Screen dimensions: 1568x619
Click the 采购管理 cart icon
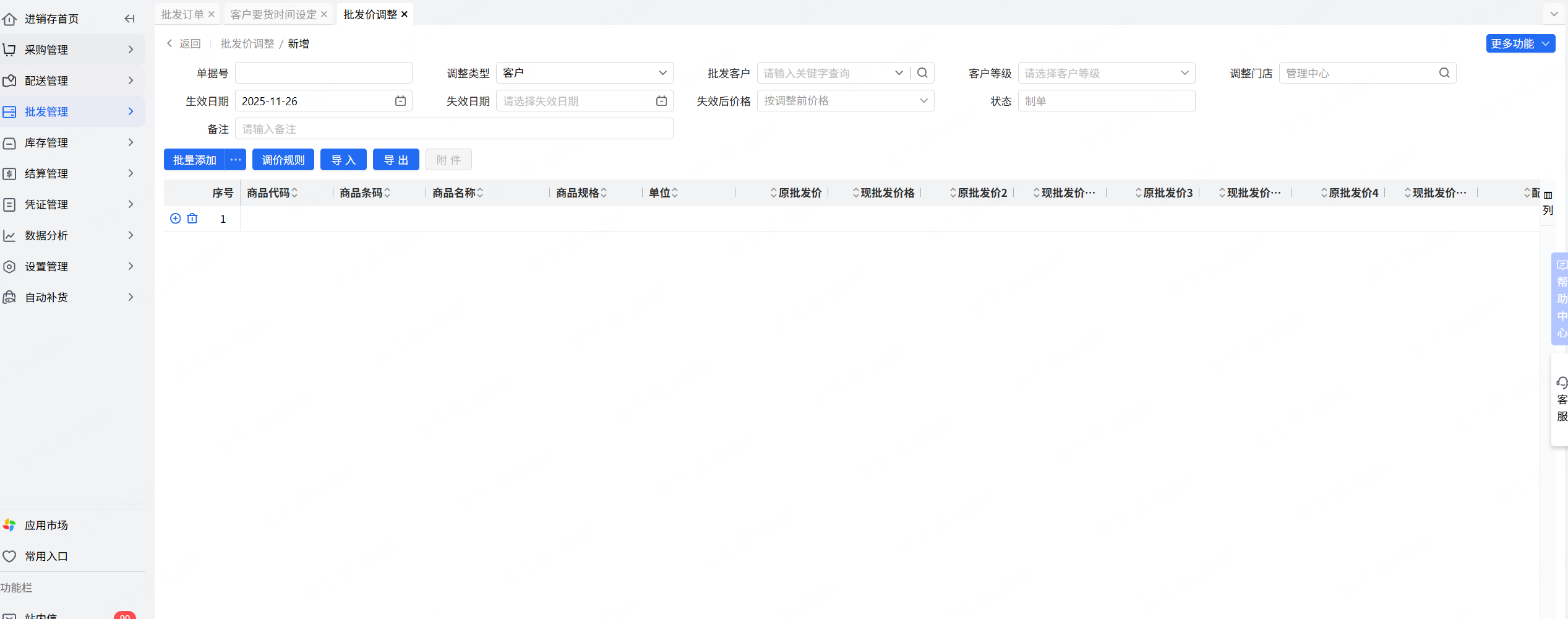pyautogui.click(x=9, y=50)
